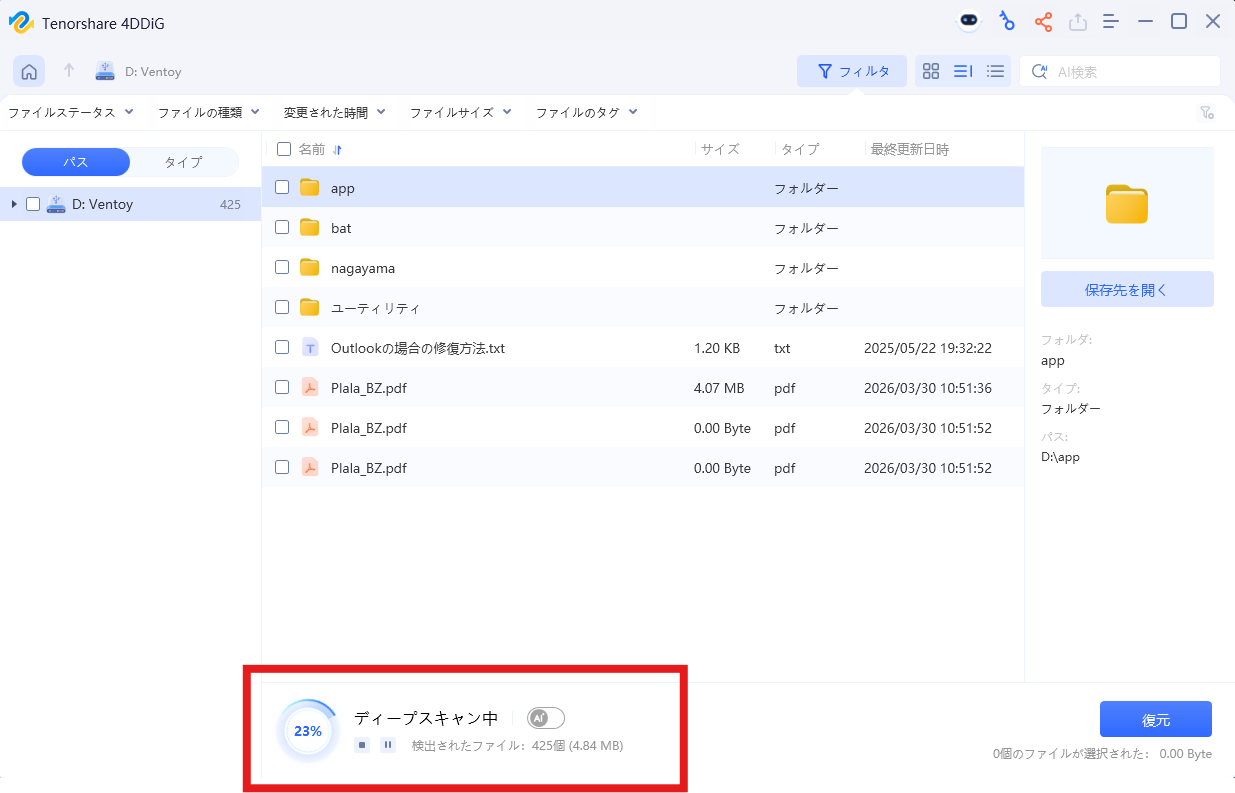Open the share icon in title bar
This screenshot has height=793, width=1235.
coord(1043,21)
